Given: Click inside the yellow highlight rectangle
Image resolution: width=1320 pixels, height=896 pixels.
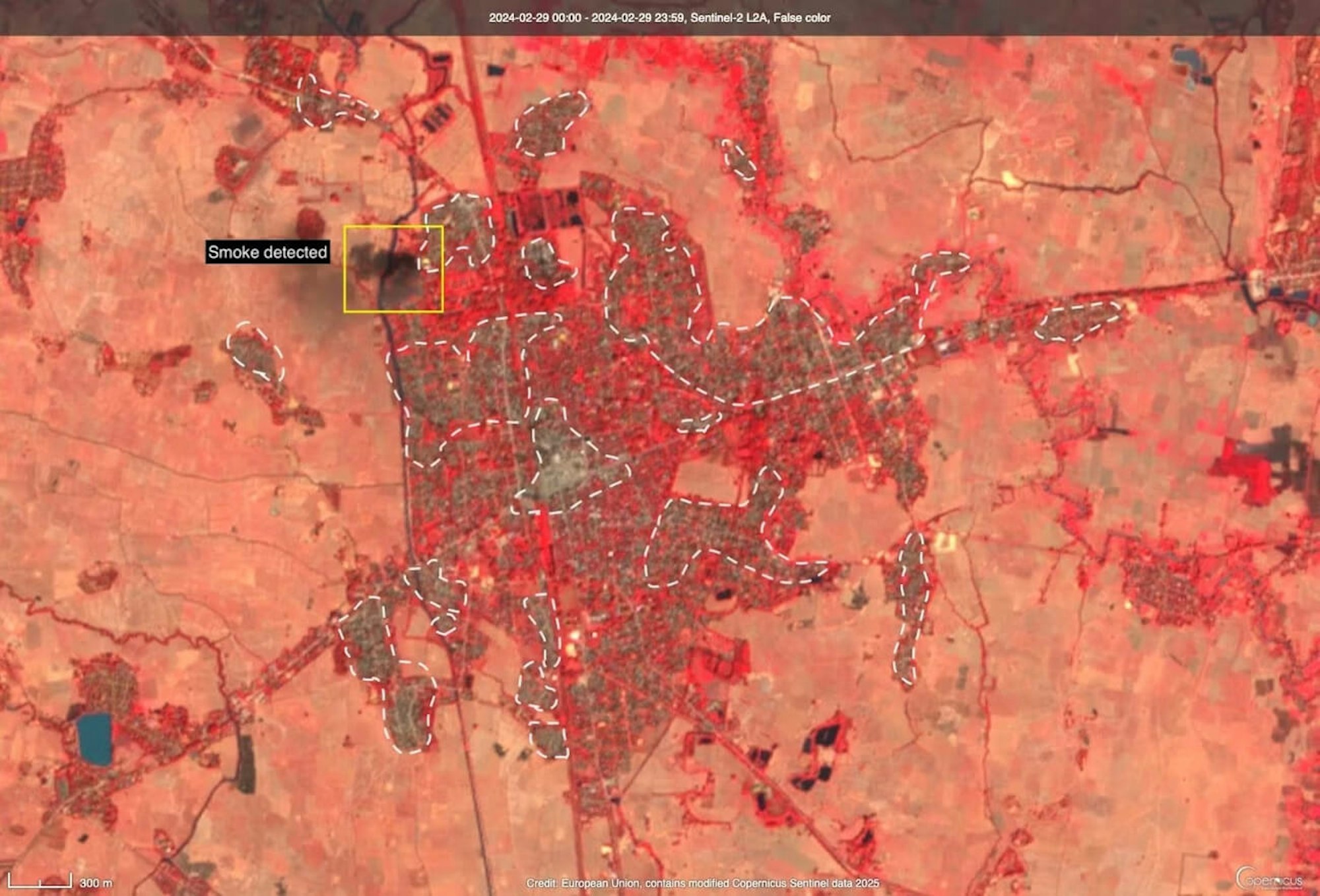Looking at the screenshot, I should pyautogui.click(x=393, y=269).
